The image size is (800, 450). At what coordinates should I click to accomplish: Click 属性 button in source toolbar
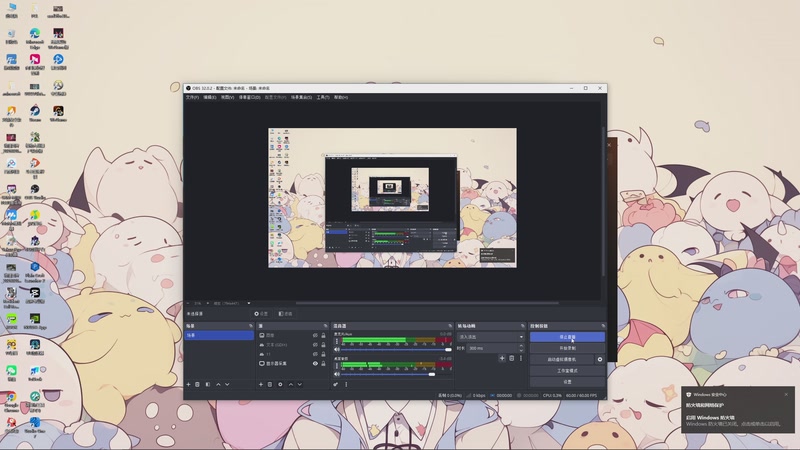pyautogui.click(x=261, y=314)
